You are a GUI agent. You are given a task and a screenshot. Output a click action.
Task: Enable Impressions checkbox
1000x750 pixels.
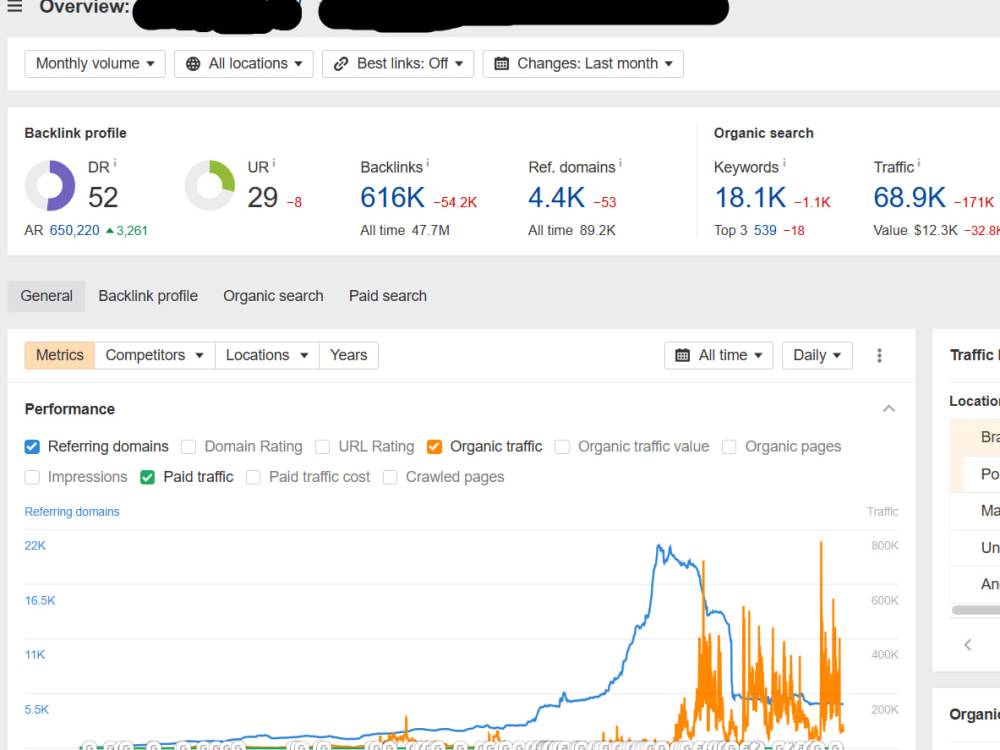pyautogui.click(x=32, y=477)
